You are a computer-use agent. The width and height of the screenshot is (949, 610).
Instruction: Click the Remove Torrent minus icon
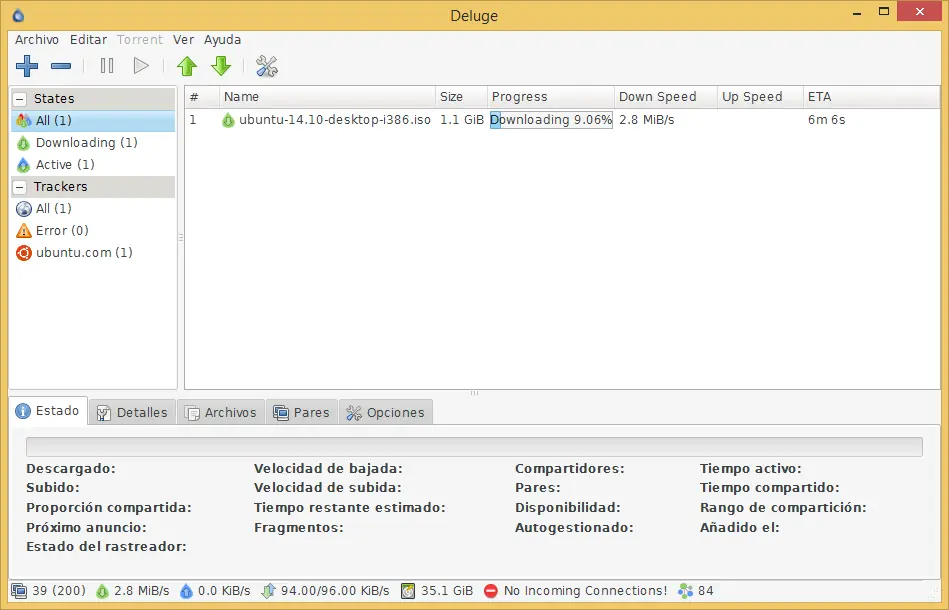pyautogui.click(x=61, y=65)
